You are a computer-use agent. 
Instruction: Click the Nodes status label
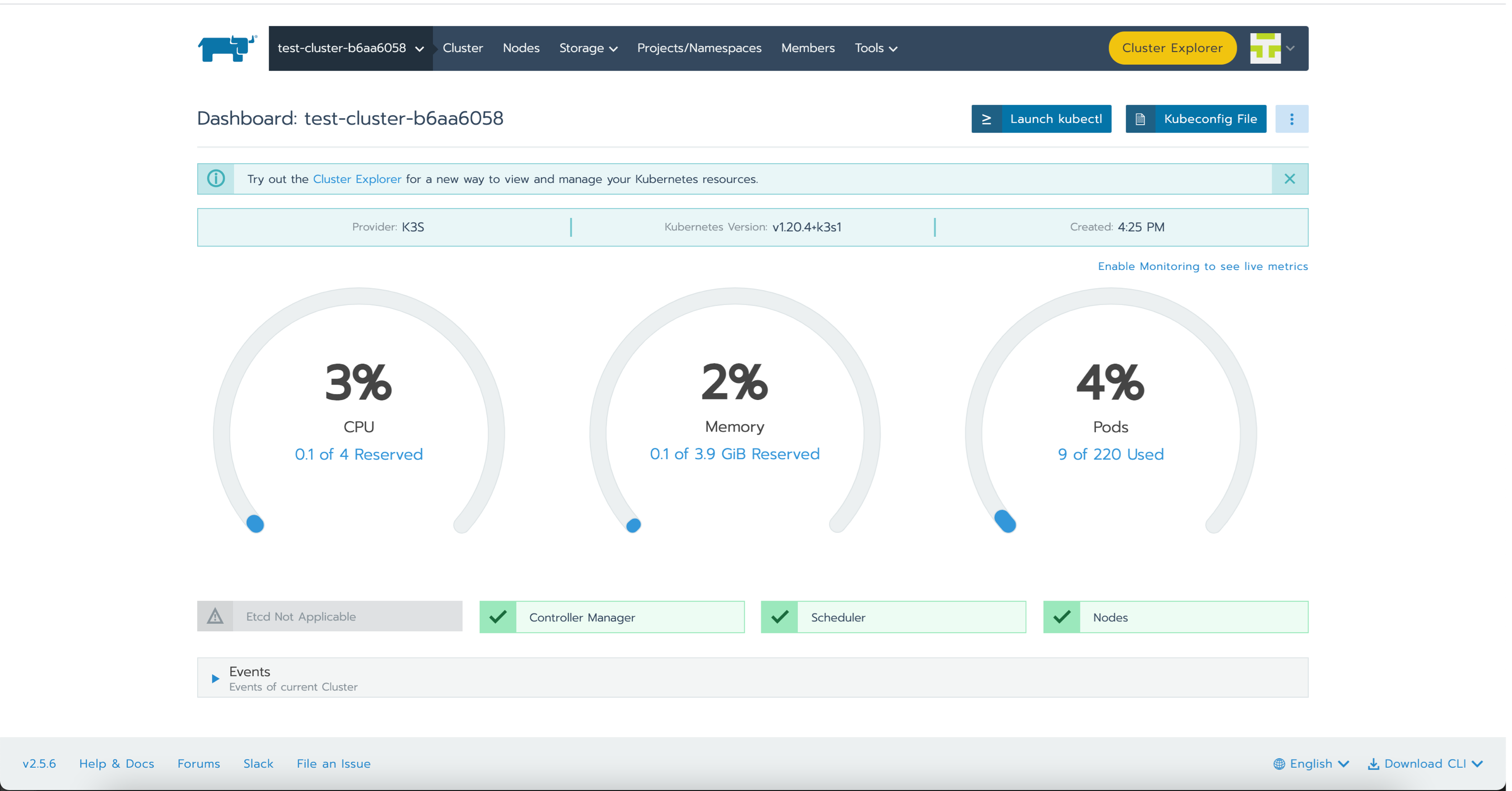click(x=1110, y=617)
